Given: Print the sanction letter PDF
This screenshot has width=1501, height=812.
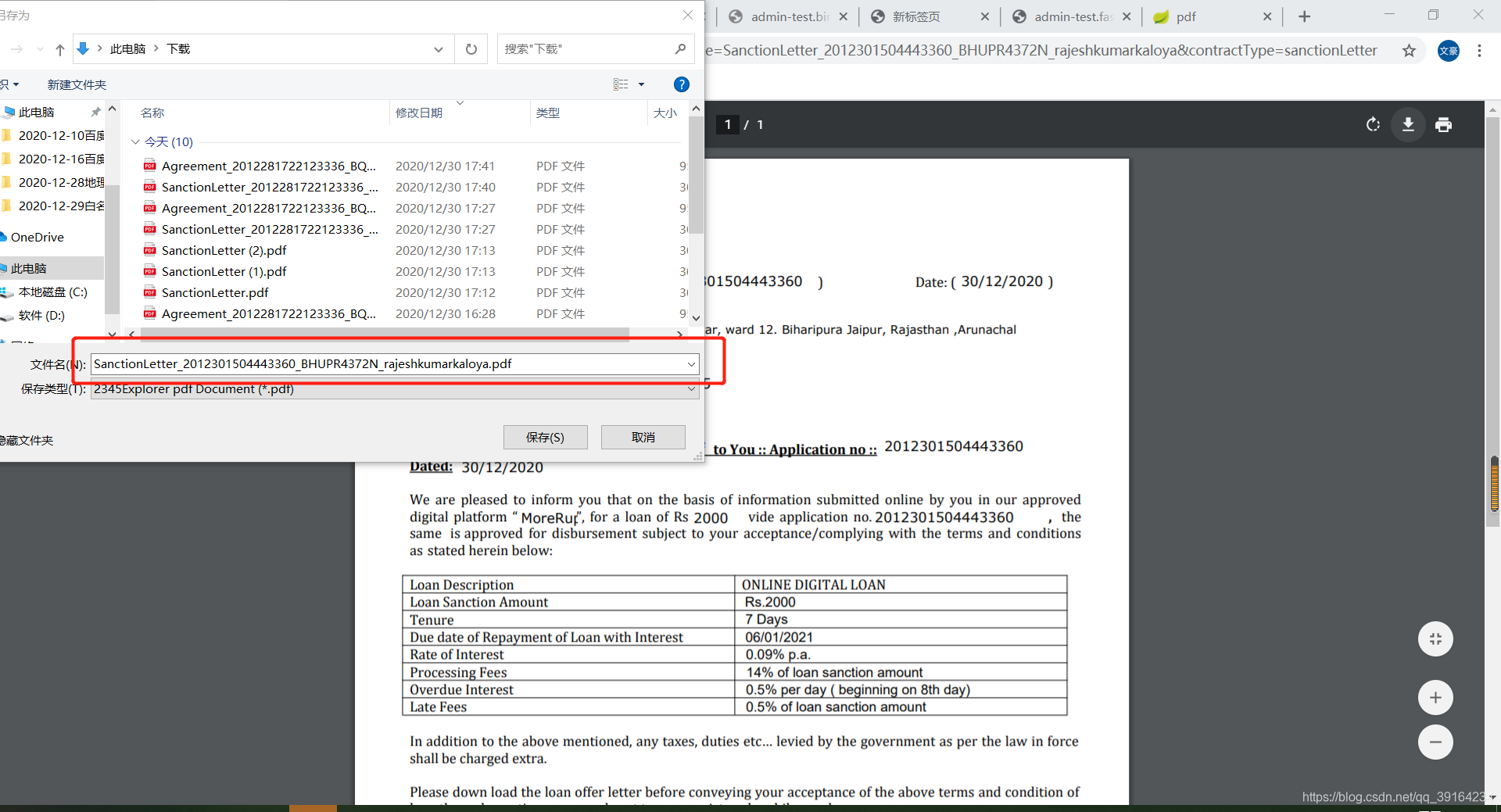Looking at the screenshot, I should click(1443, 124).
